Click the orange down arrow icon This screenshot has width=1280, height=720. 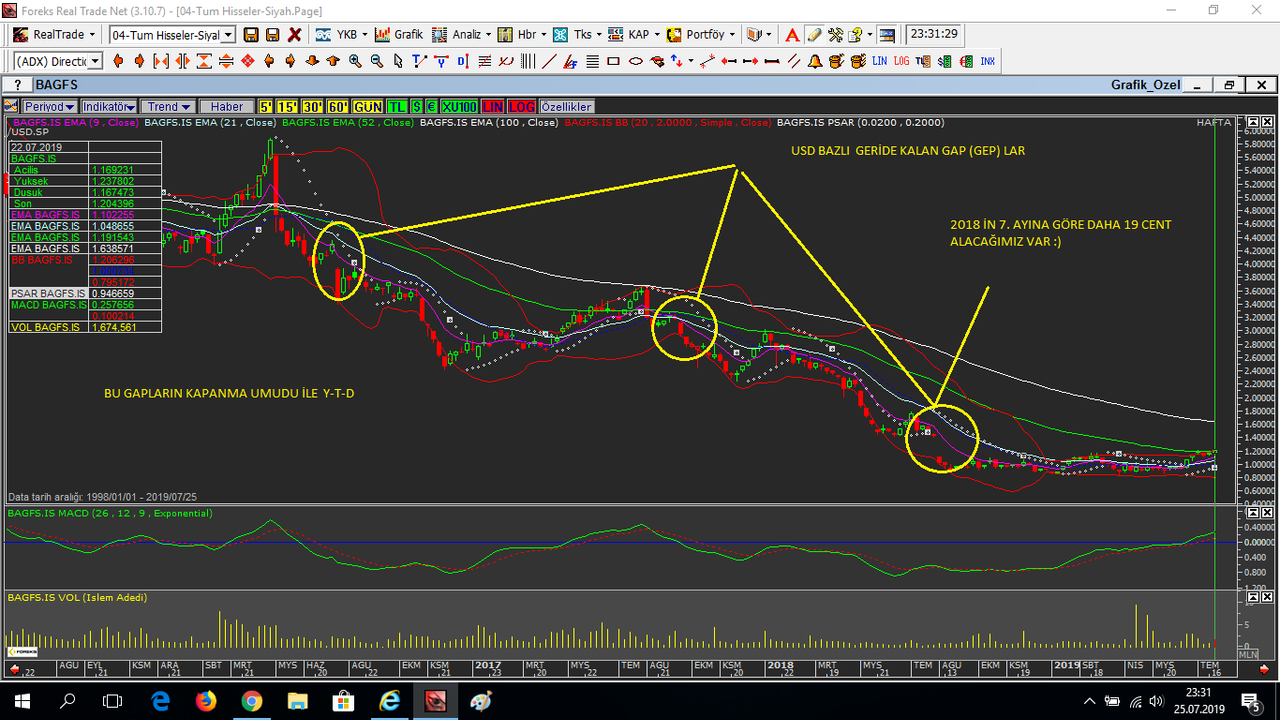coord(312,61)
